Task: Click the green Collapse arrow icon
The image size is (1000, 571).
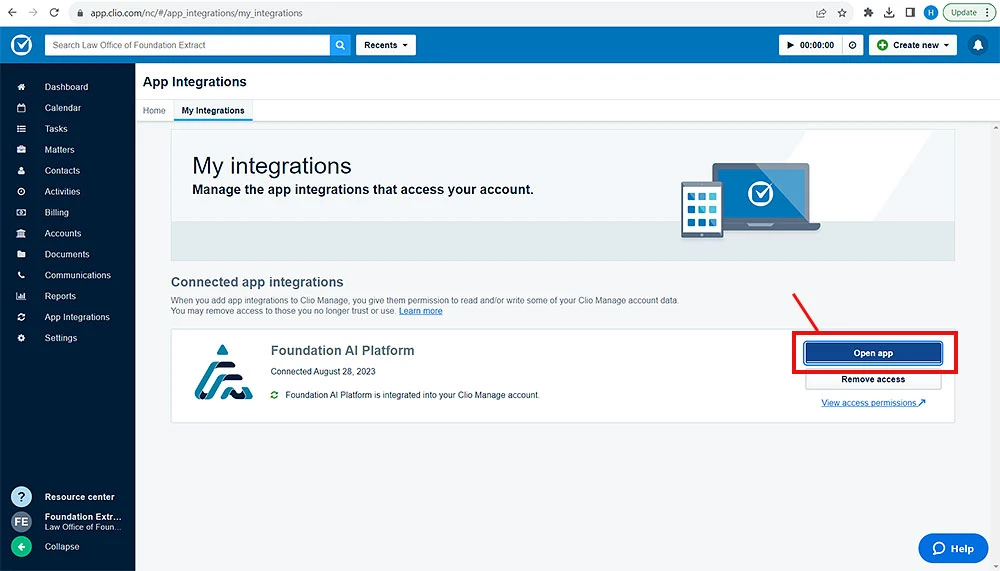Action: pyautogui.click(x=21, y=547)
